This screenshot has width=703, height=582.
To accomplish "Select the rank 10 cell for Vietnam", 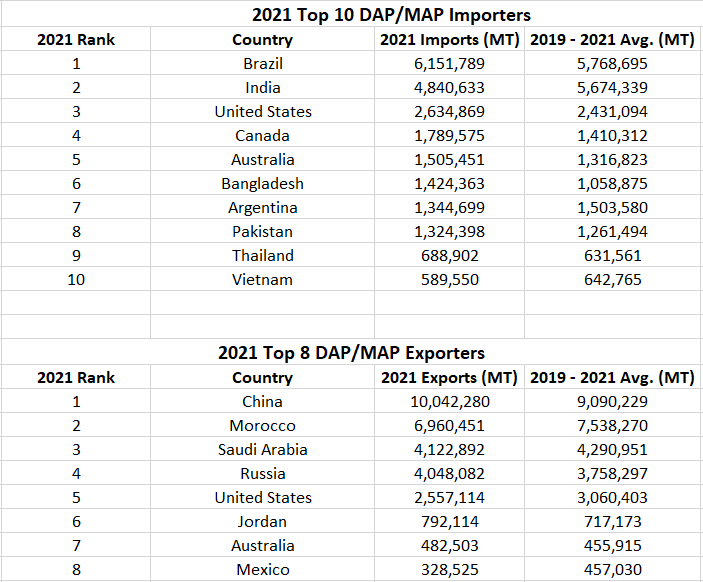I will point(76,279).
